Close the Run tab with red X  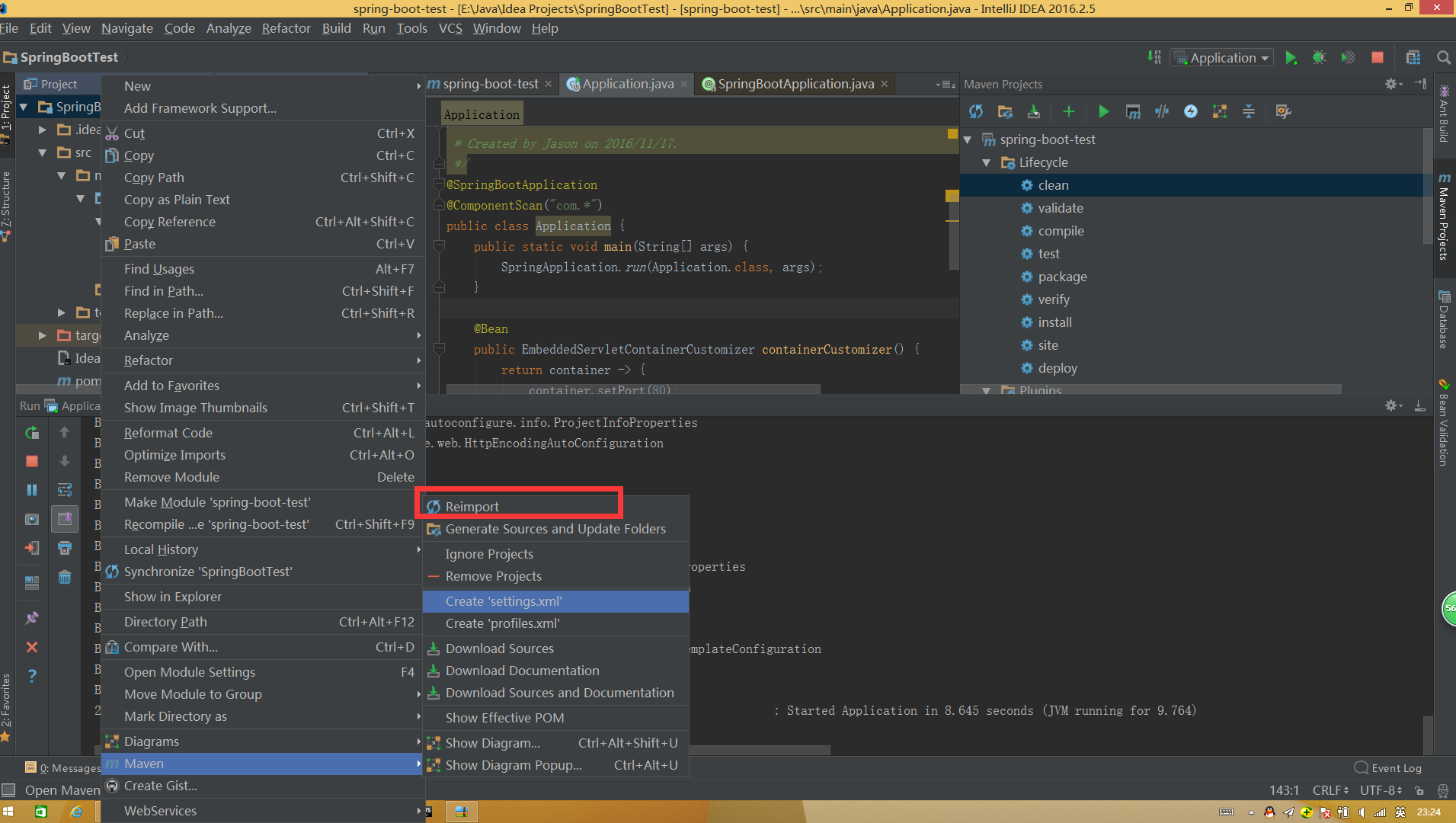(x=32, y=647)
